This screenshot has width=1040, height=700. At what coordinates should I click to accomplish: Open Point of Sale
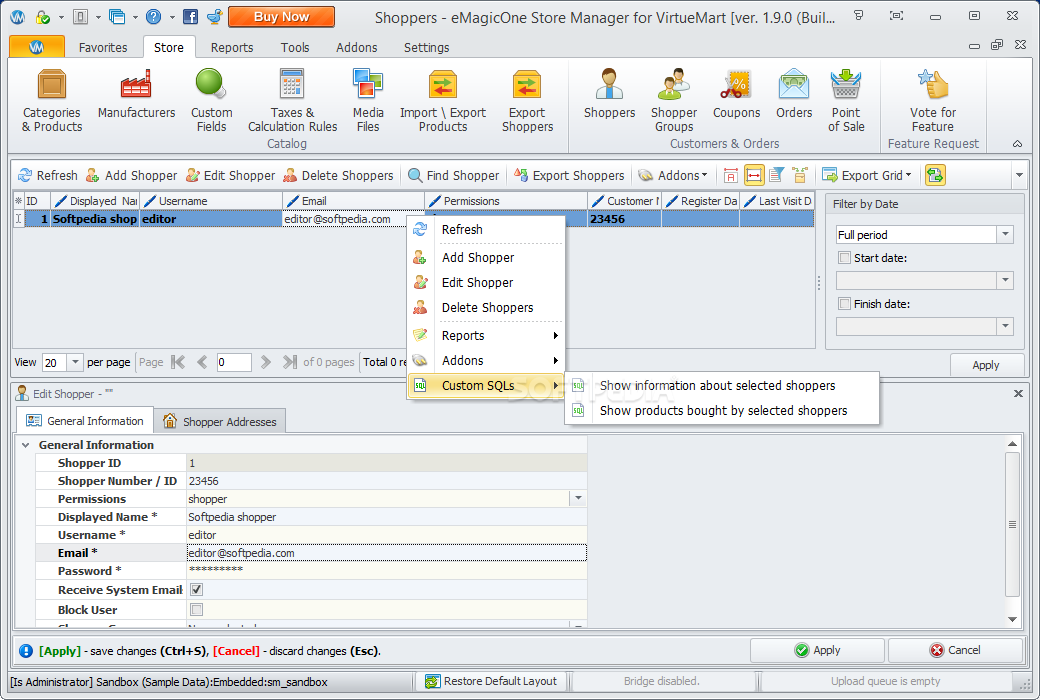(846, 101)
